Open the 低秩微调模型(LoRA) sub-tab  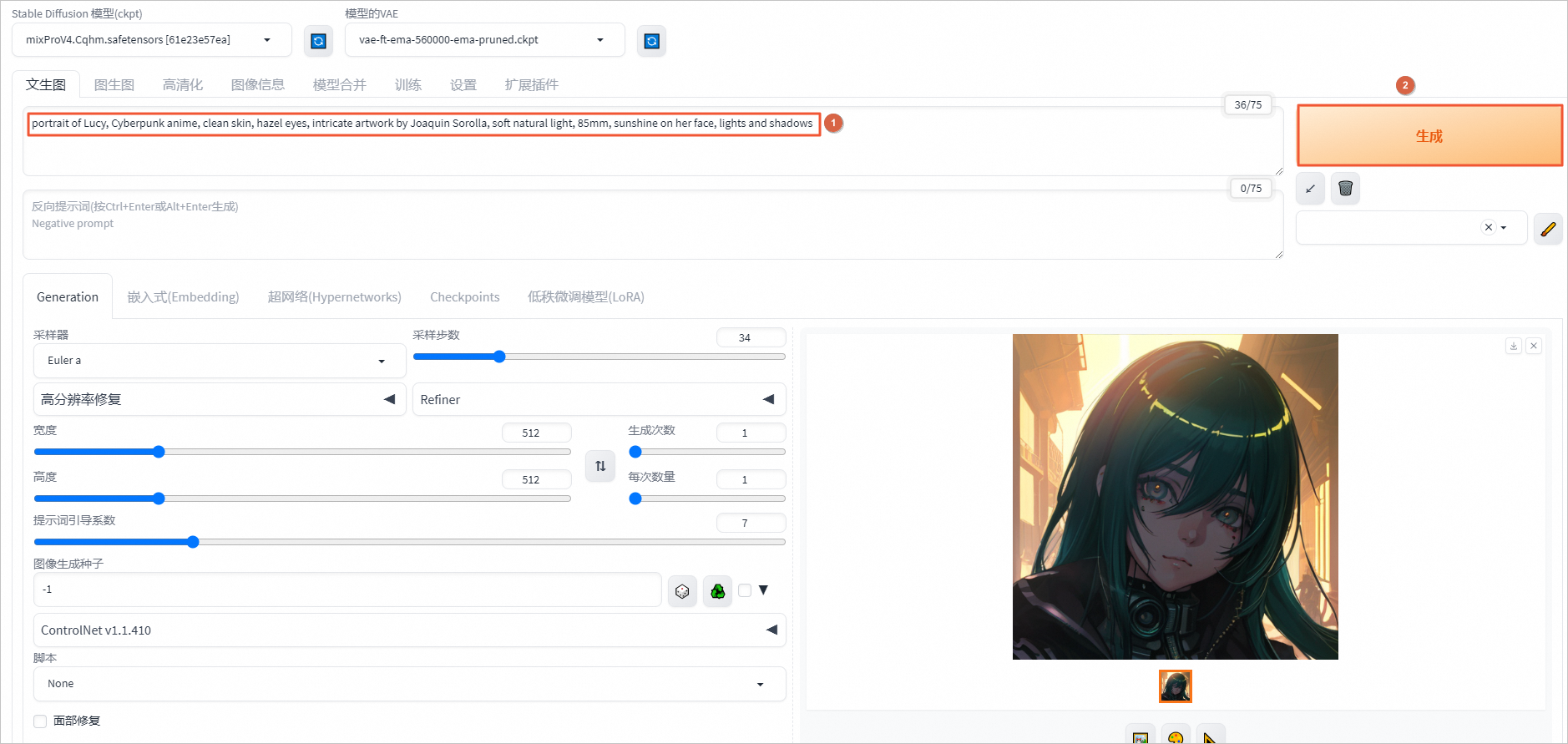(x=586, y=296)
